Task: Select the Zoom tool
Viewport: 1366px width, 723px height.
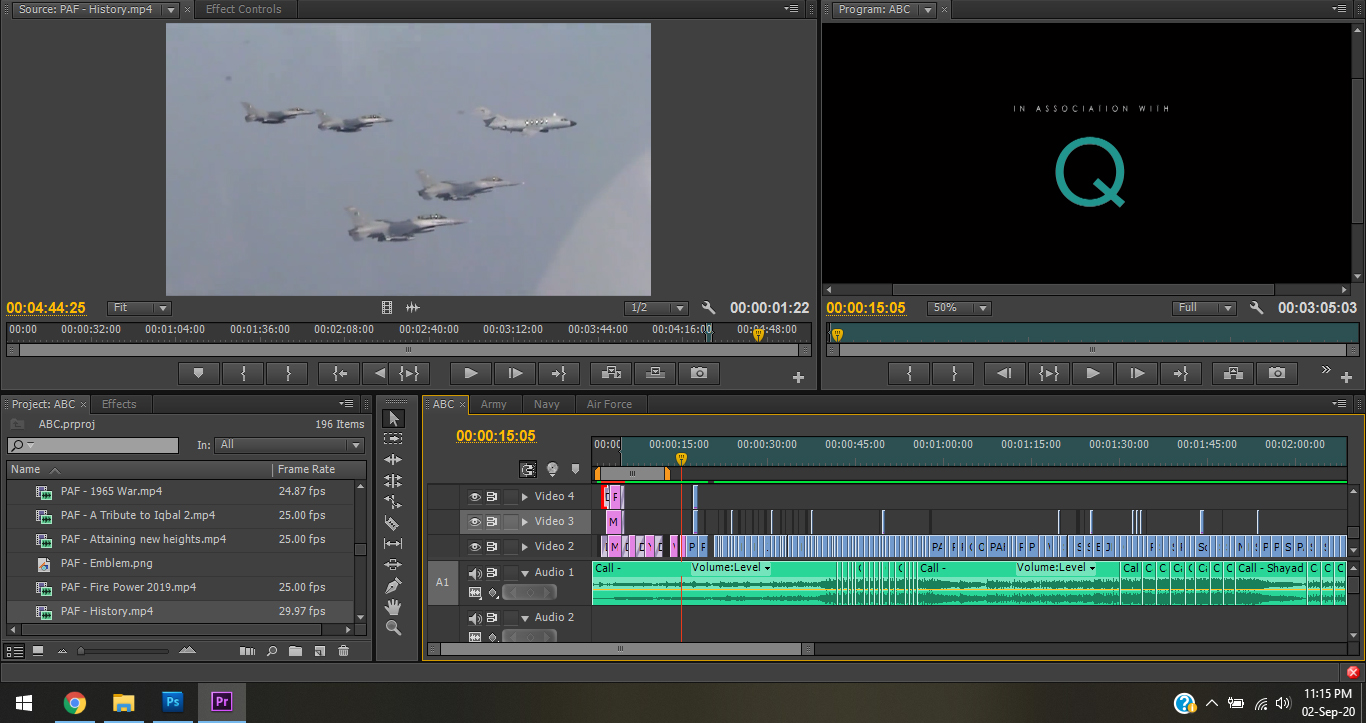Action: pos(393,628)
